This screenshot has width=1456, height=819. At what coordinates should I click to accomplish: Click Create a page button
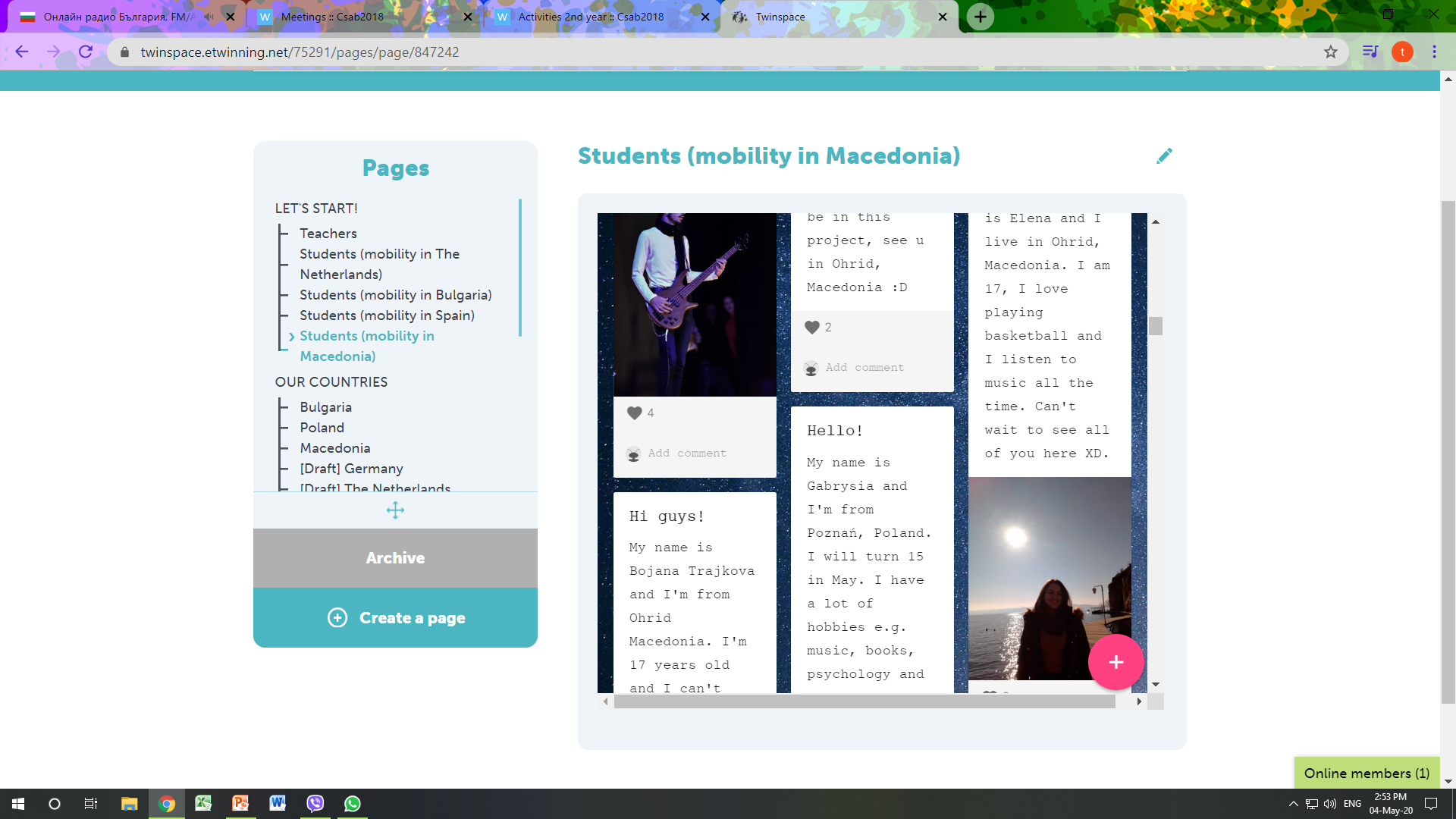point(395,618)
